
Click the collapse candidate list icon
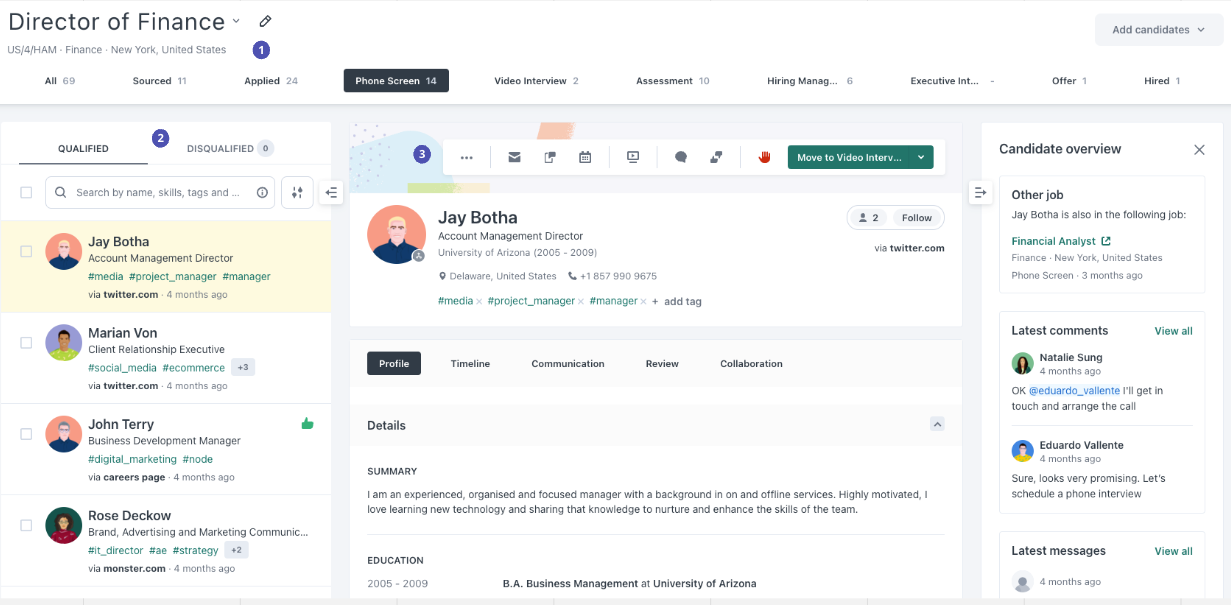[331, 192]
